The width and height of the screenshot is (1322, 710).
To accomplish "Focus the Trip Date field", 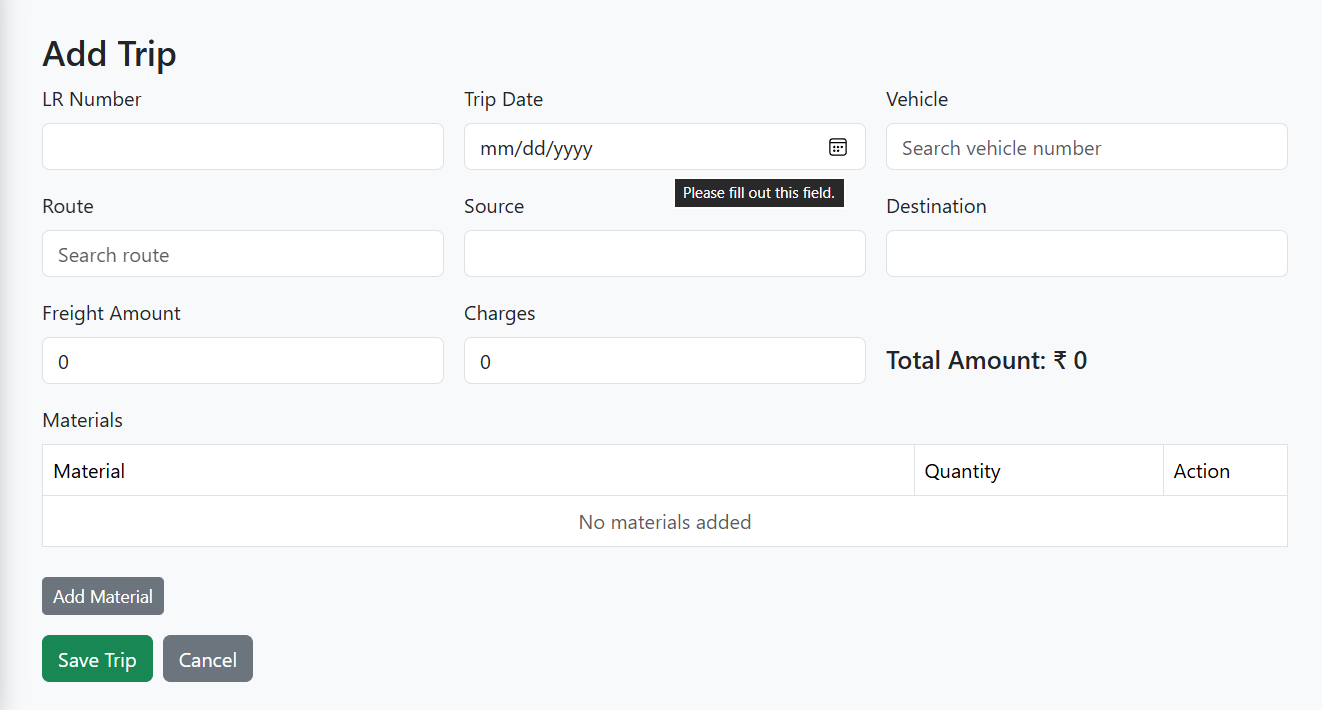I will [x=665, y=147].
